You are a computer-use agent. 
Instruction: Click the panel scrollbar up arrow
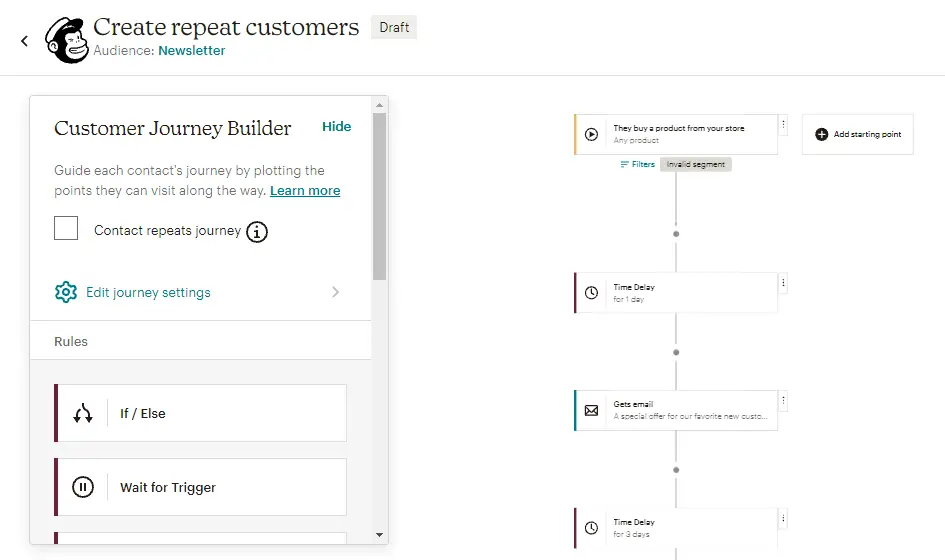(379, 105)
